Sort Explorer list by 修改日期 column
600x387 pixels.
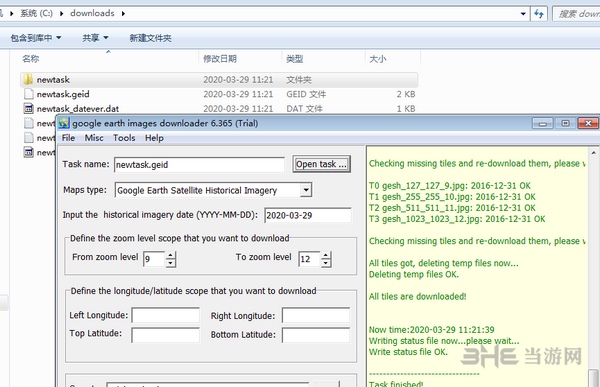point(220,59)
